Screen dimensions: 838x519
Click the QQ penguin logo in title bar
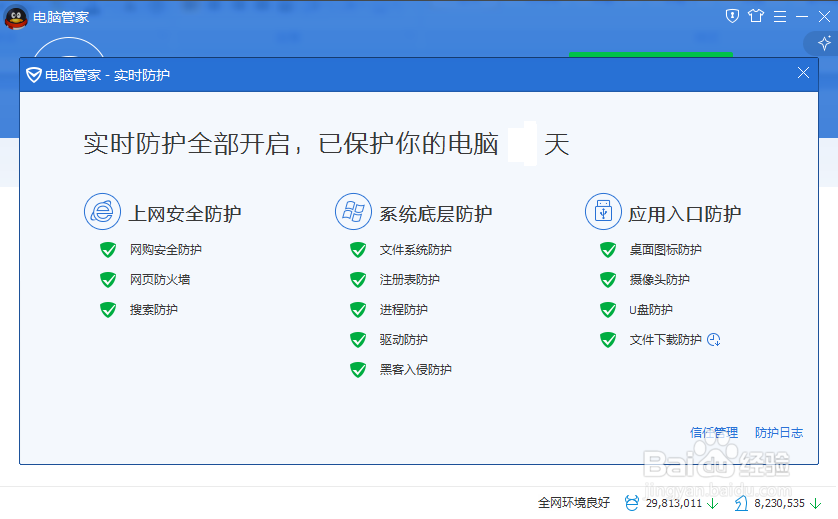coord(16,17)
